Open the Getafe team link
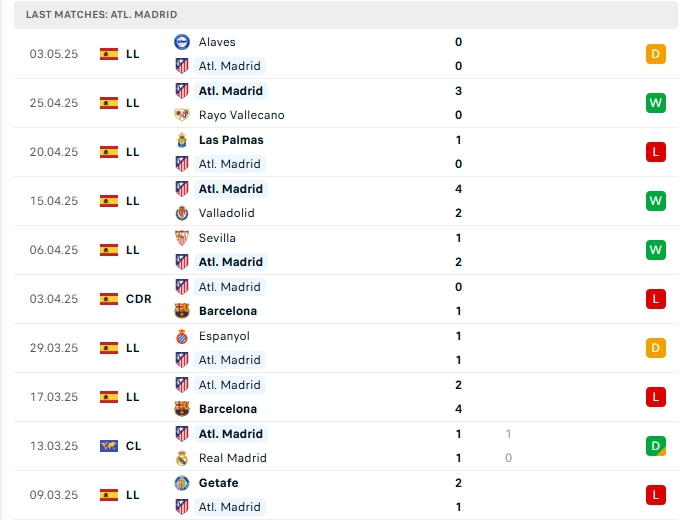 (x=219, y=483)
